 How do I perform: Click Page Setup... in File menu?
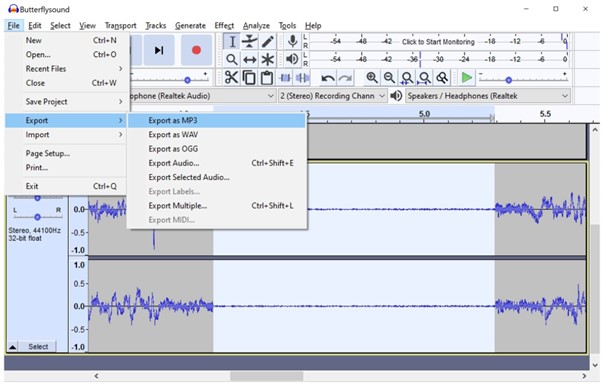point(67,154)
